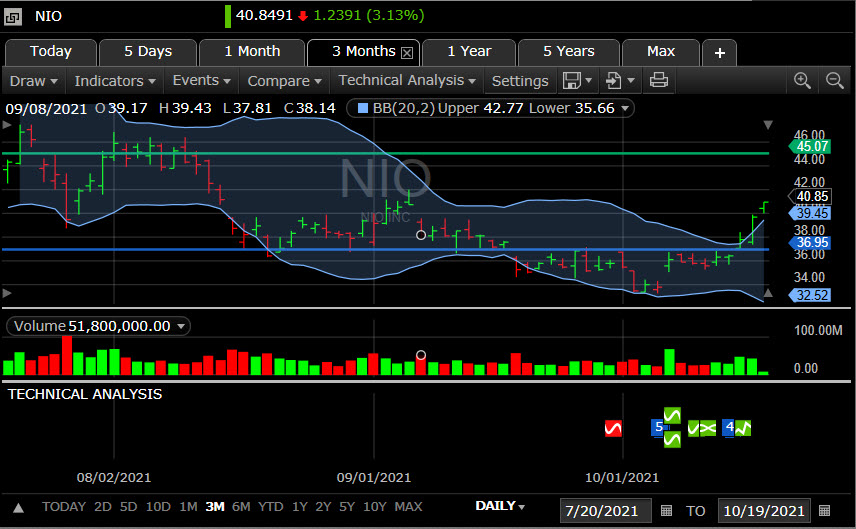856x529 pixels.
Task: Edit the start date field 7/20/2021
Action: [605, 511]
